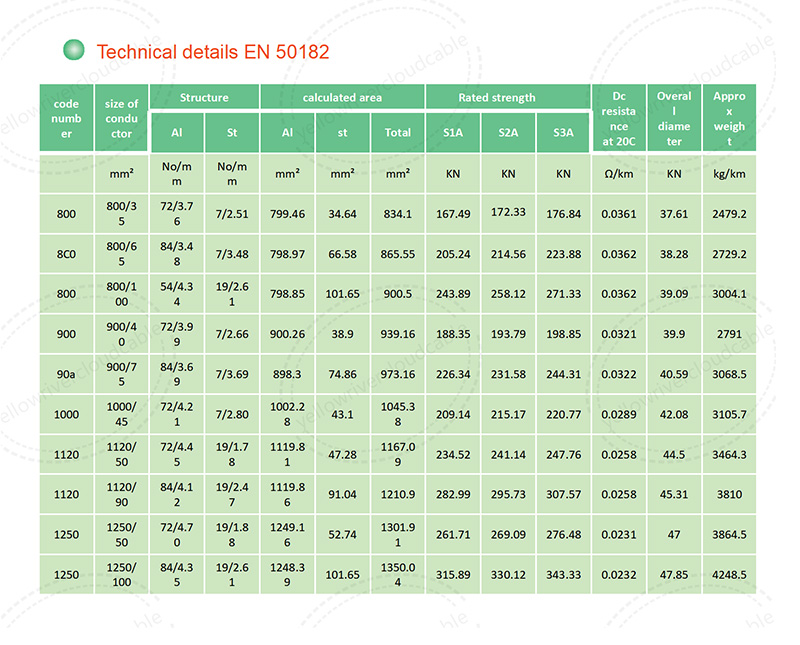800x645 pixels.
Task: Select the weight value 2791
Action: pos(730,334)
